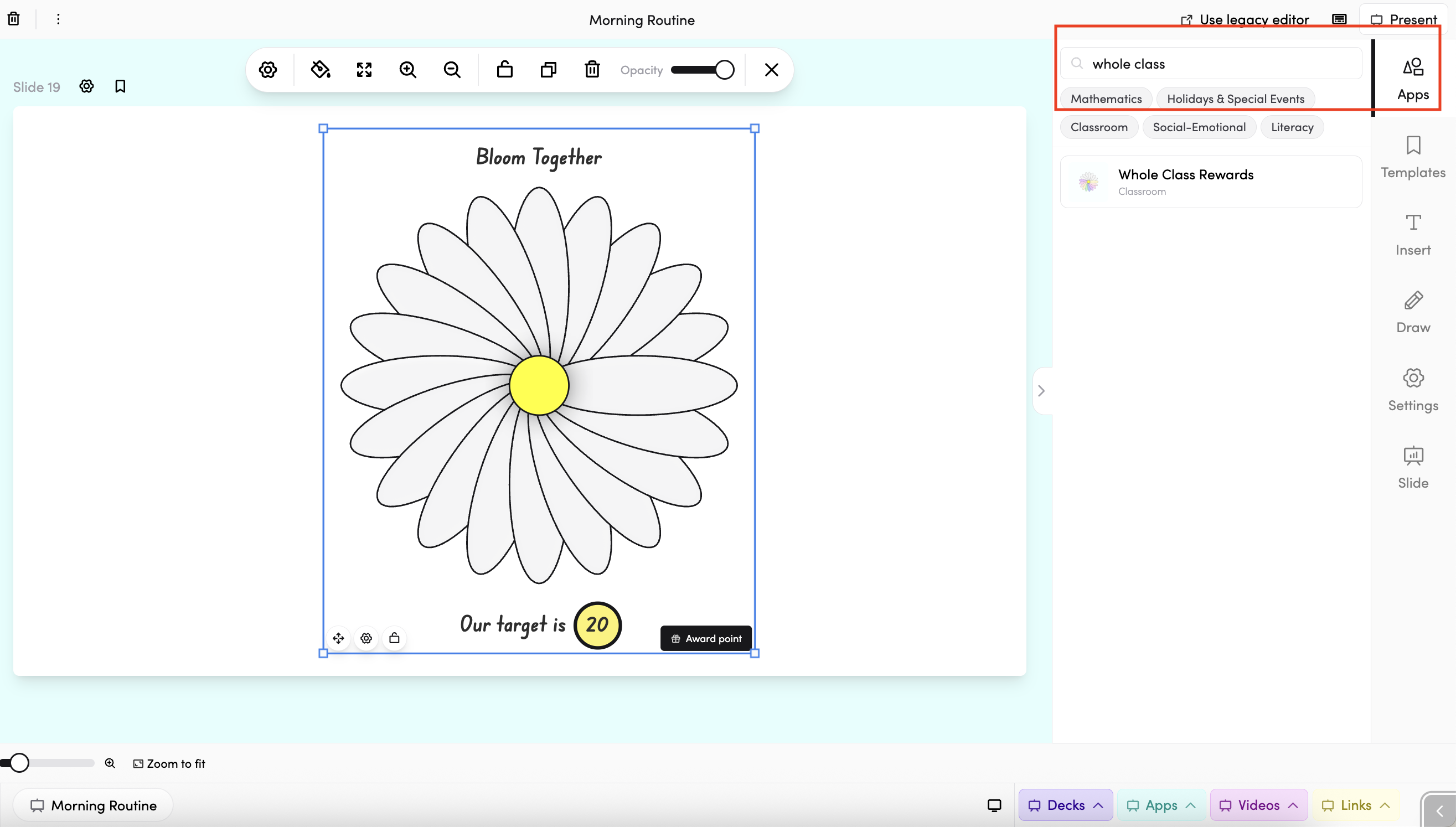Screen dimensions: 1456x827
Task: Click the zoom out magnifier in toolbar
Action: click(452, 70)
